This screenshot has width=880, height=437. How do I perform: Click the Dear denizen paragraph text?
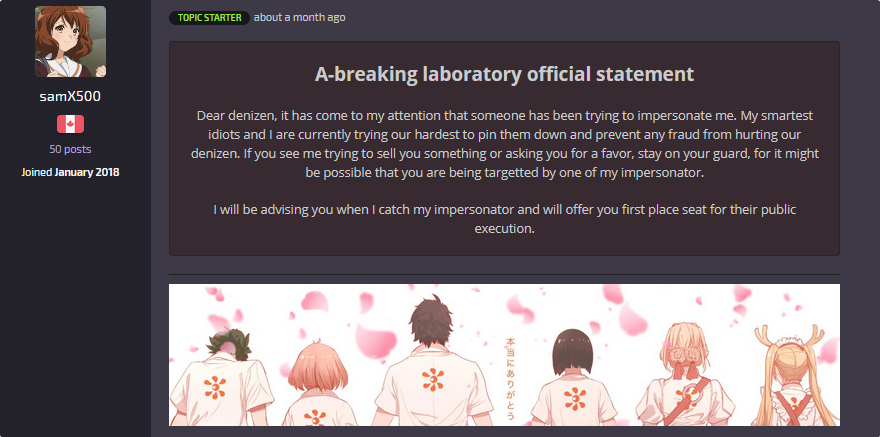[x=504, y=144]
